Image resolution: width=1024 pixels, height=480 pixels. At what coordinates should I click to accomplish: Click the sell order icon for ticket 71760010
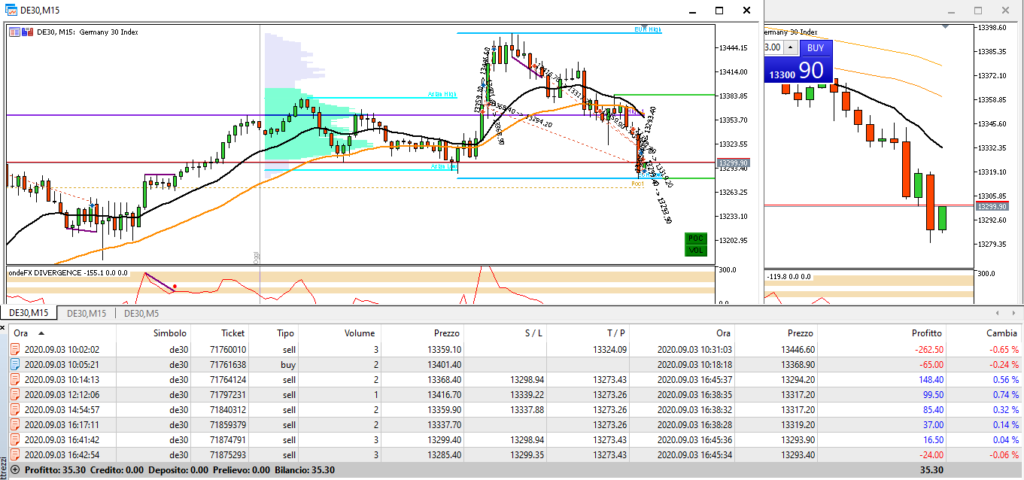[16, 349]
